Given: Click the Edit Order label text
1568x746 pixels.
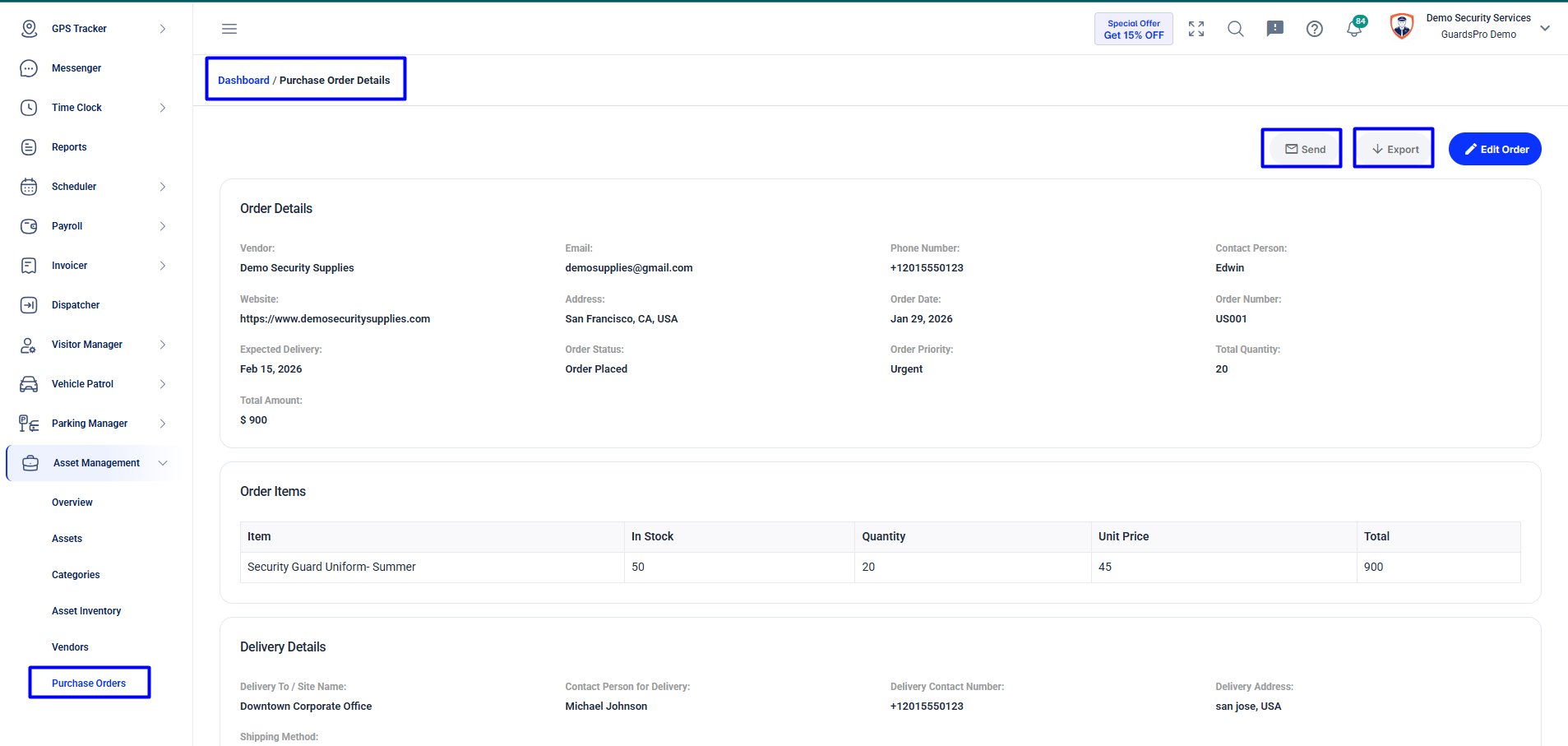Looking at the screenshot, I should [x=1505, y=150].
